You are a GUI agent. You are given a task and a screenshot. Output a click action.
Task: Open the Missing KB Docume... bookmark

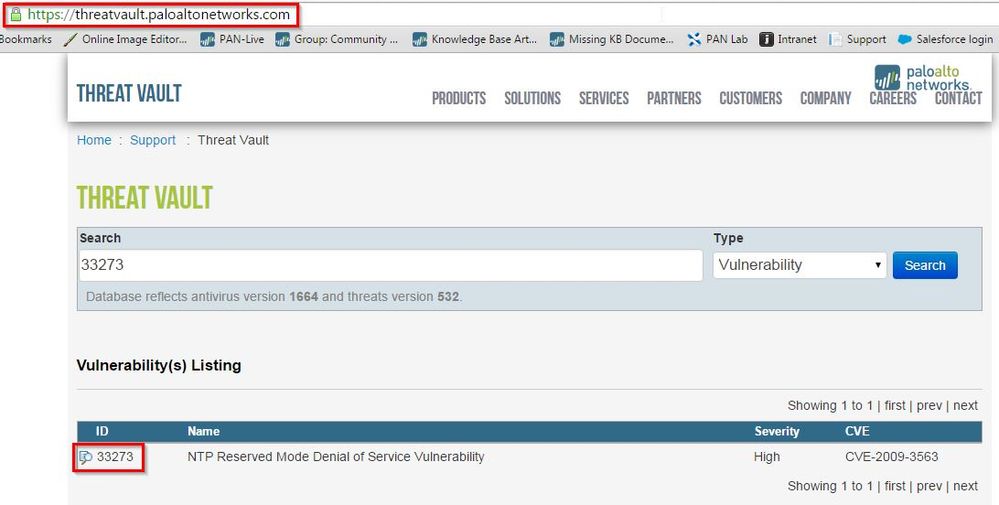pos(612,39)
